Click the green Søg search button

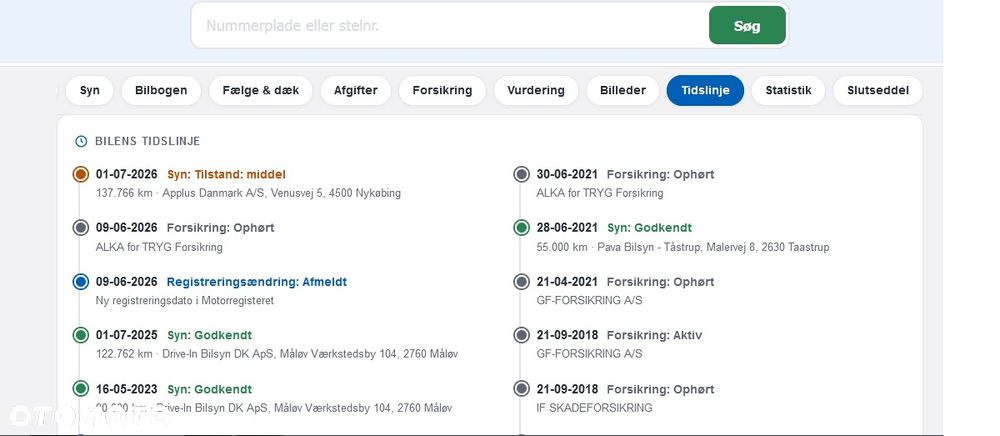click(x=747, y=25)
